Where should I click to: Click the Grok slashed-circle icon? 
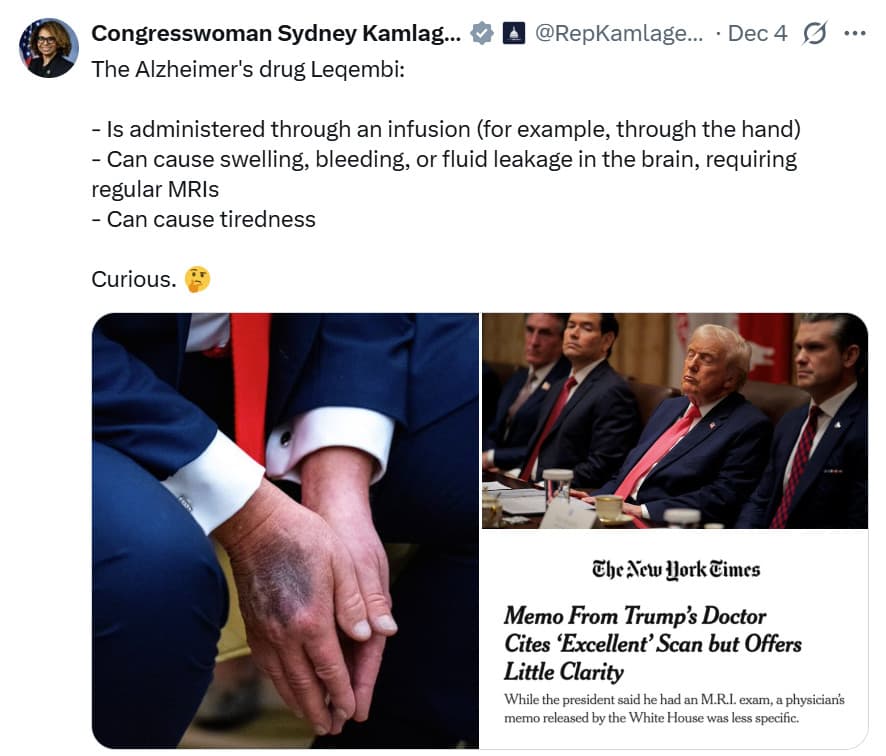[x=815, y=33]
